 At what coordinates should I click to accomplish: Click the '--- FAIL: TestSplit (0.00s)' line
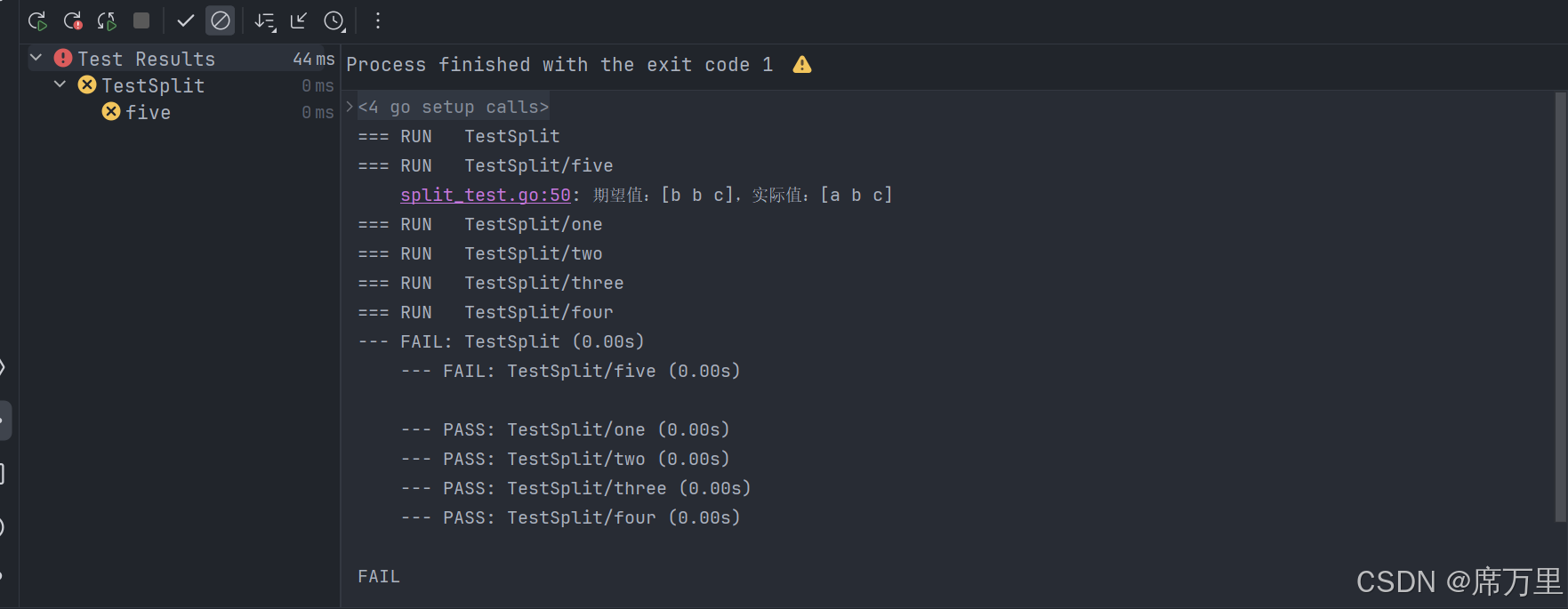[502, 341]
